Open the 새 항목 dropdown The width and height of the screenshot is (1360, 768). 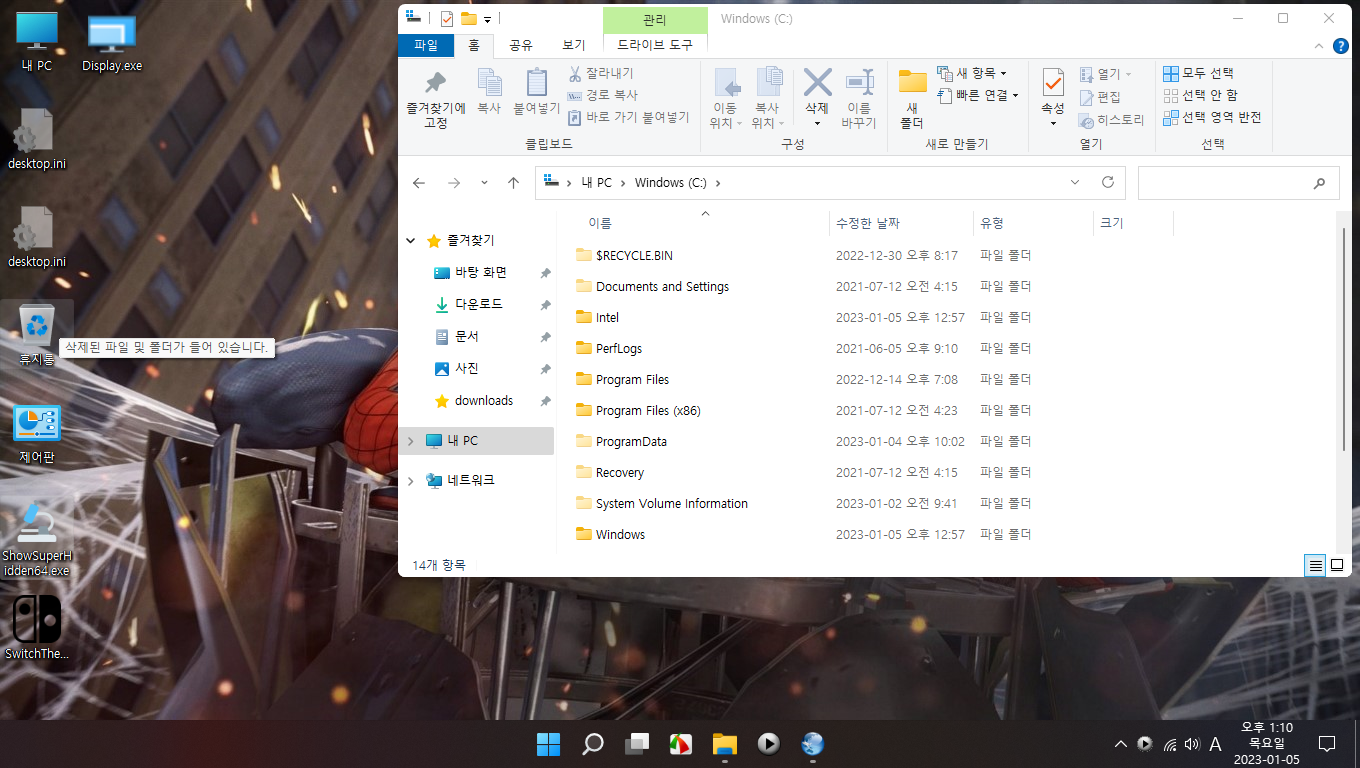[x=972, y=73]
